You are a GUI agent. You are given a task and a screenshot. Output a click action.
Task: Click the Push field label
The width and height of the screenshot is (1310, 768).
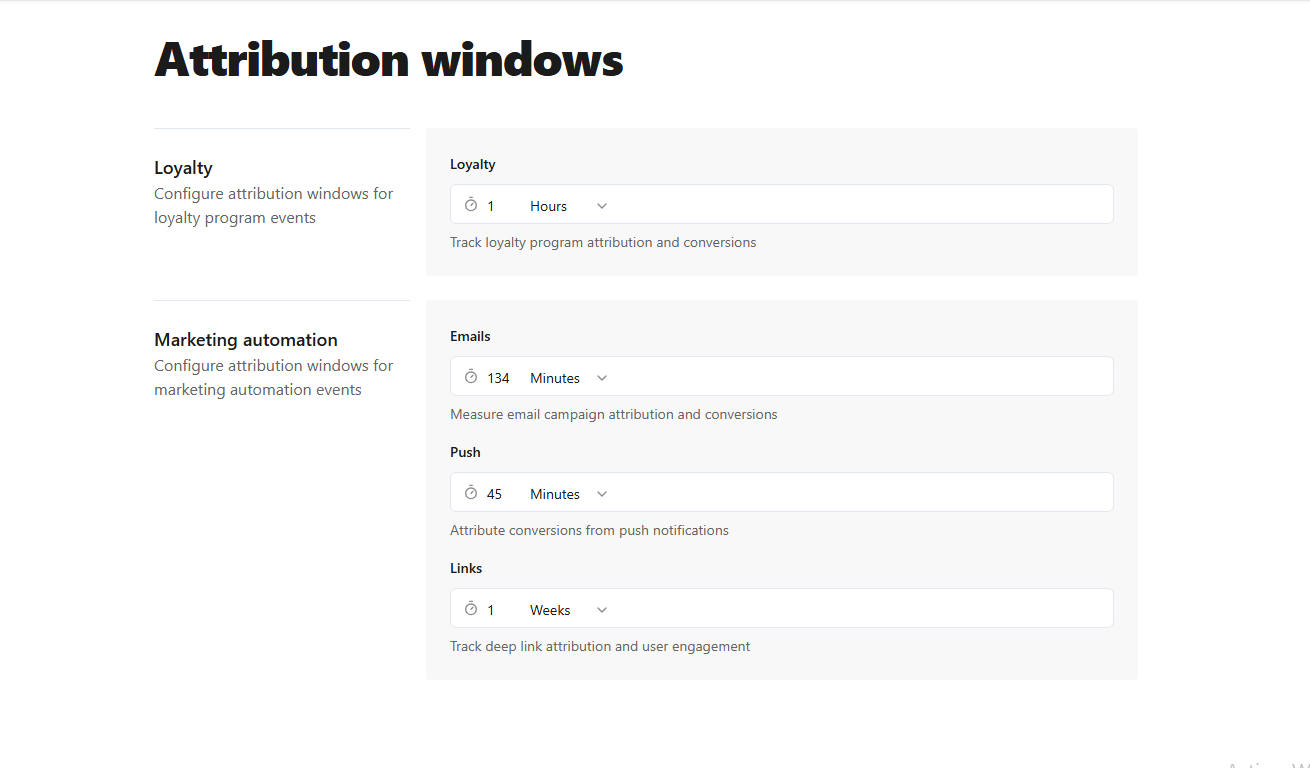(x=465, y=452)
